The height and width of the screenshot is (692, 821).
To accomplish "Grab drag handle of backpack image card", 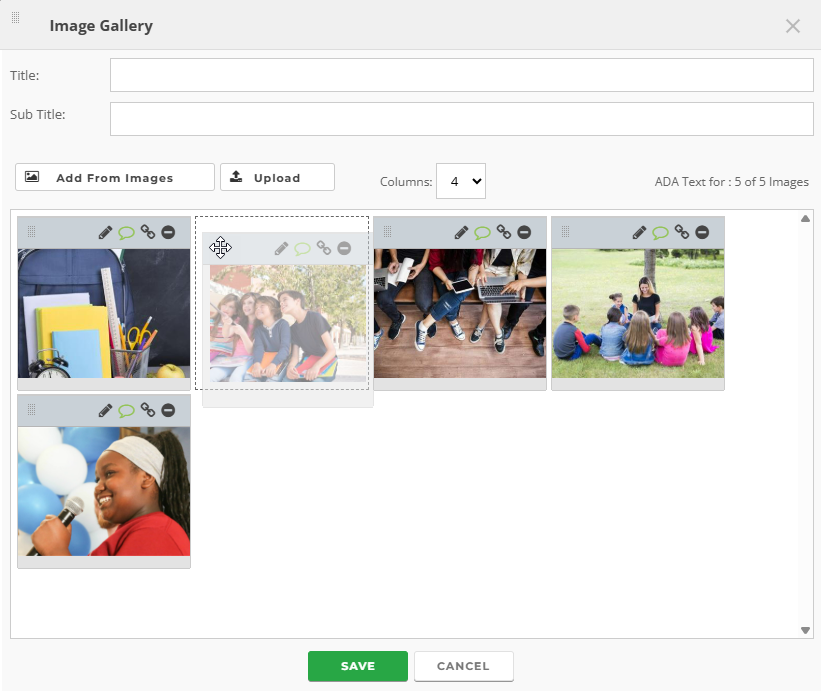I will click(31, 231).
